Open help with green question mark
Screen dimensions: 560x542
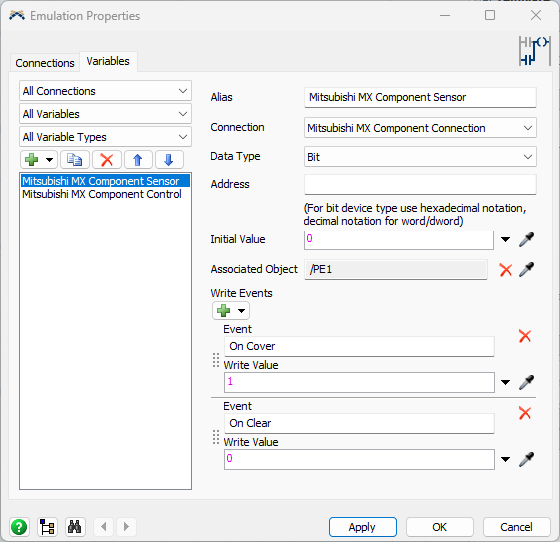[x=19, y=527]
